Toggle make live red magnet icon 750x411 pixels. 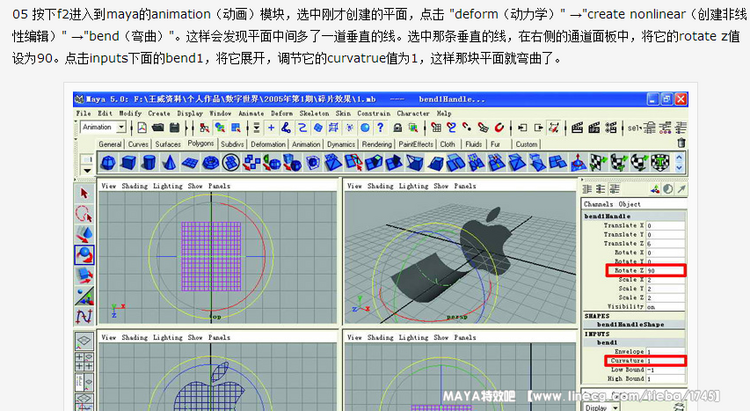click(x=499, y=128)
